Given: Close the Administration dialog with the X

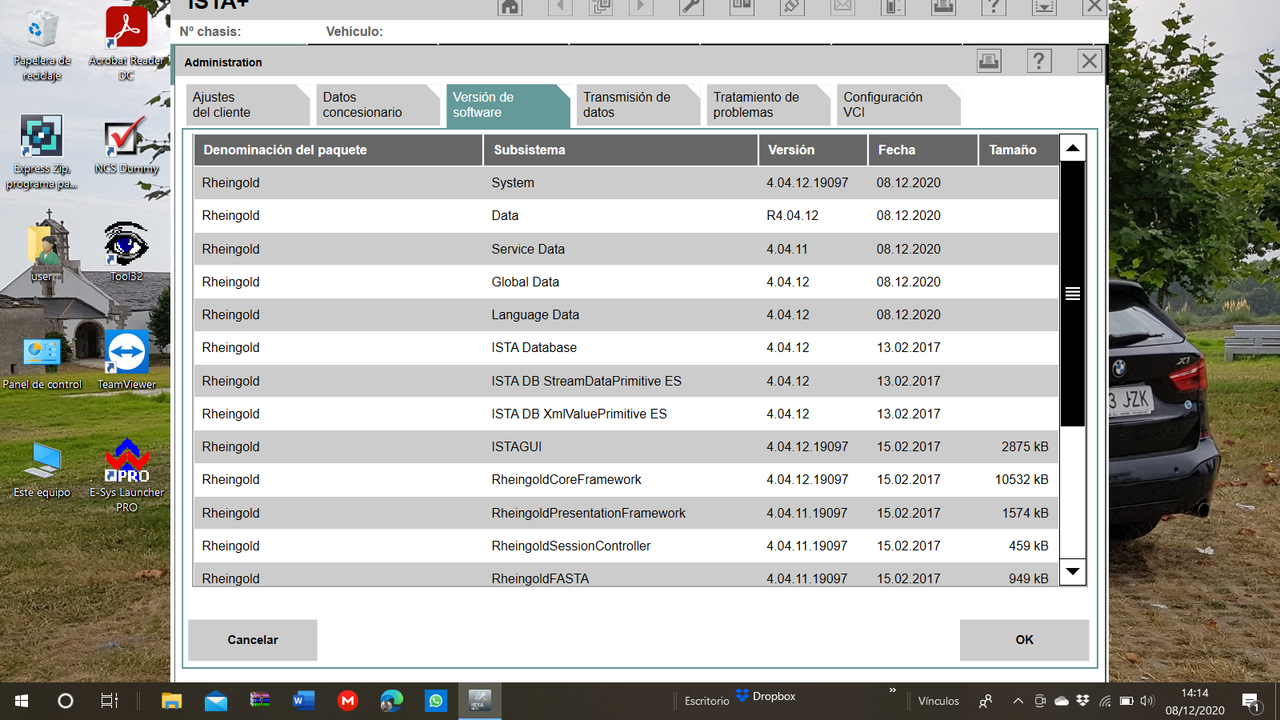Looking at the screenshot, I should 1090,61.
